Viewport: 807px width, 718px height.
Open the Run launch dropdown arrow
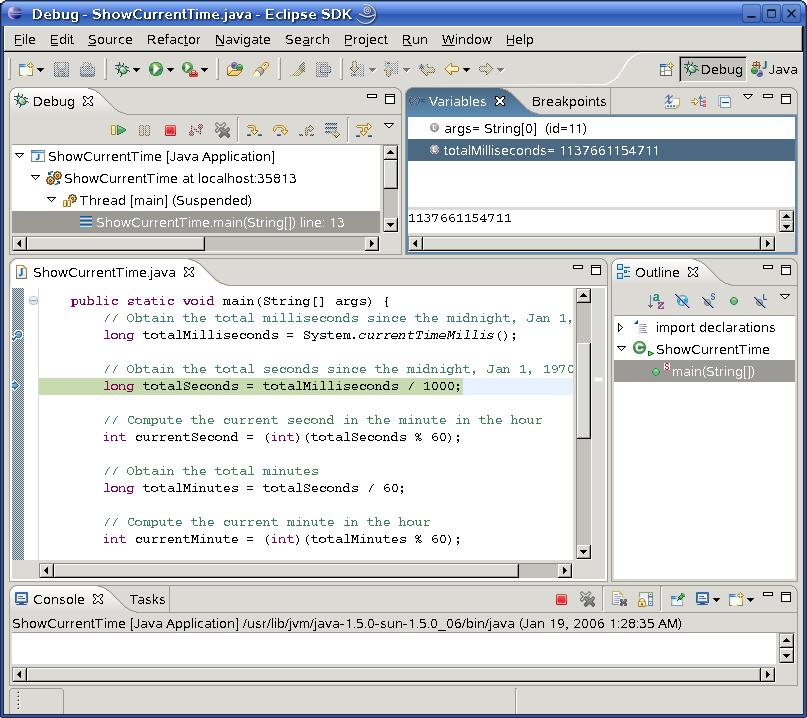click(170, 69)
